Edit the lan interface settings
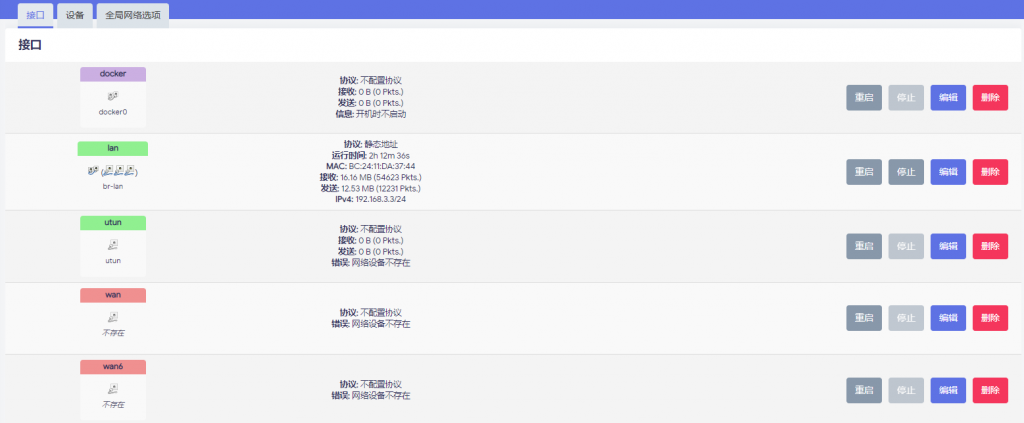Viewport: 1024px width, 423px height. (948, 172)
